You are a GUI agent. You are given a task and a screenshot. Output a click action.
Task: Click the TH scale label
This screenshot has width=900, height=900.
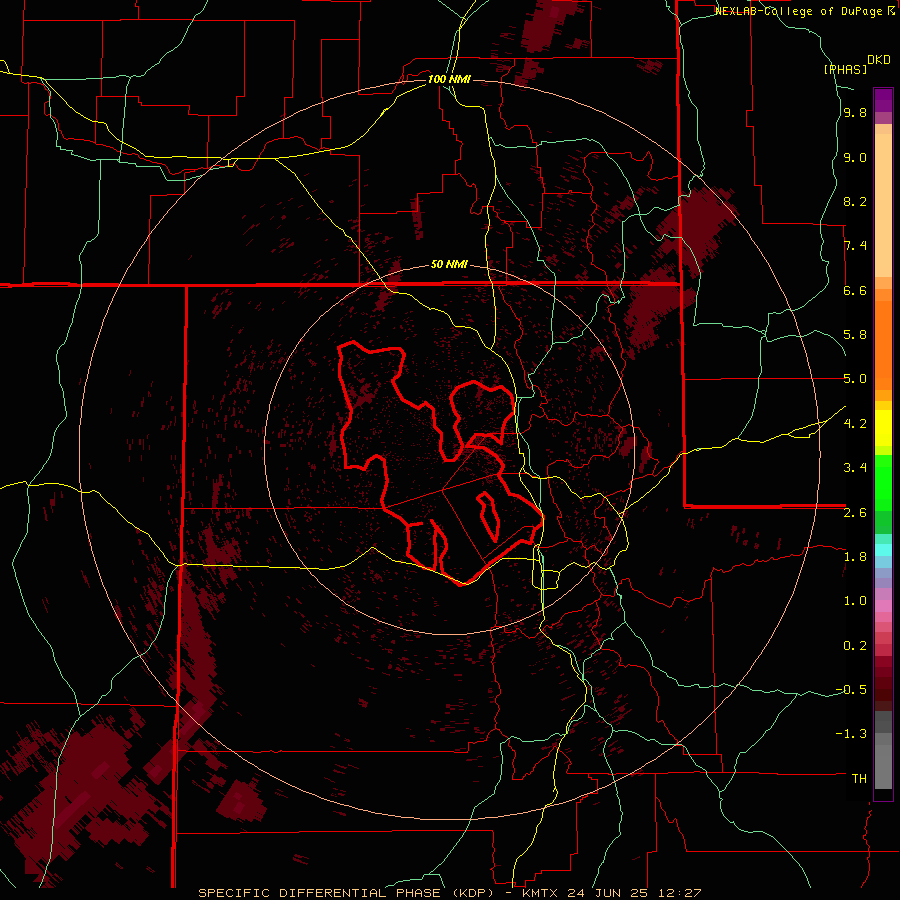[x=859, y=778]
